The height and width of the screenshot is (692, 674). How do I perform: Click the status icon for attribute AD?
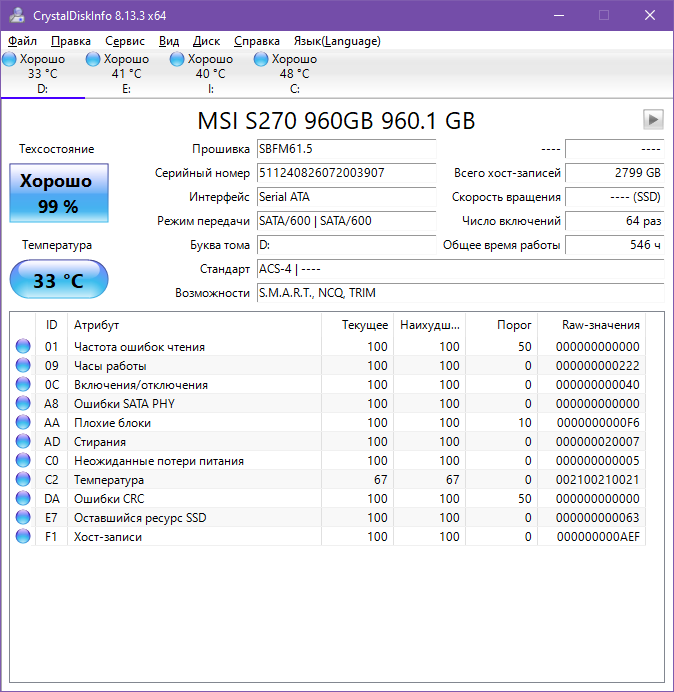(x=23, y=441)
